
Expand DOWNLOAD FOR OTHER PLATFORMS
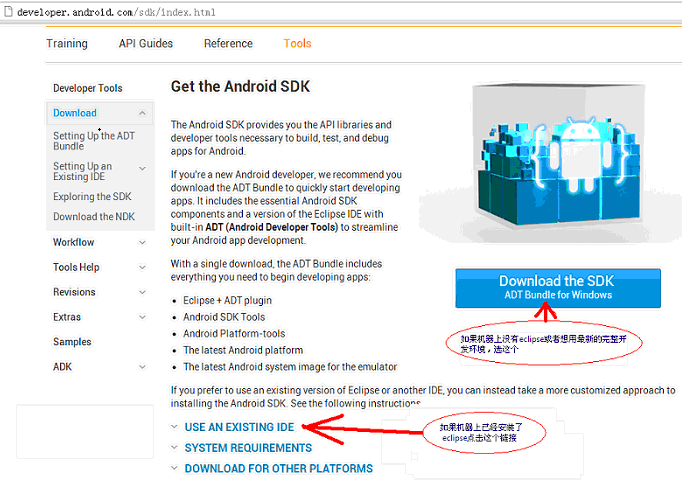279,469
